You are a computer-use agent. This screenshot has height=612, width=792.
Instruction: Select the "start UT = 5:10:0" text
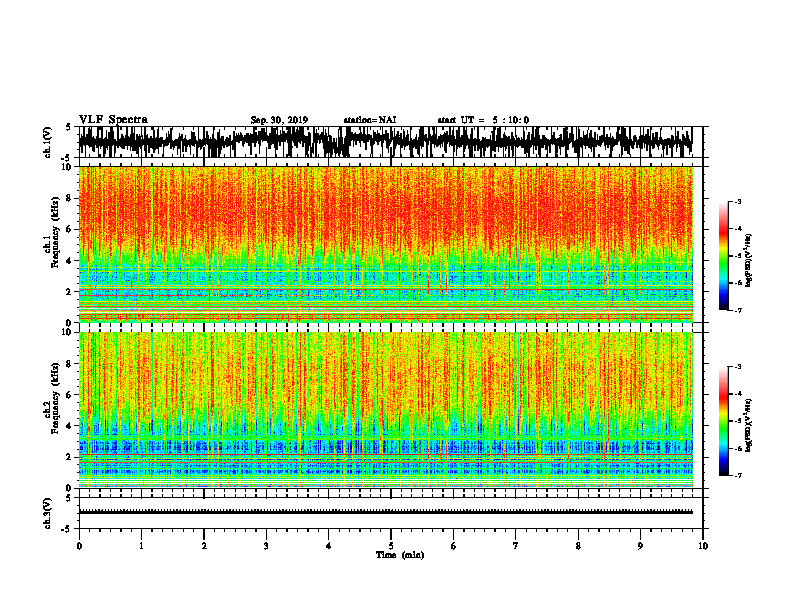coord(483,120)
